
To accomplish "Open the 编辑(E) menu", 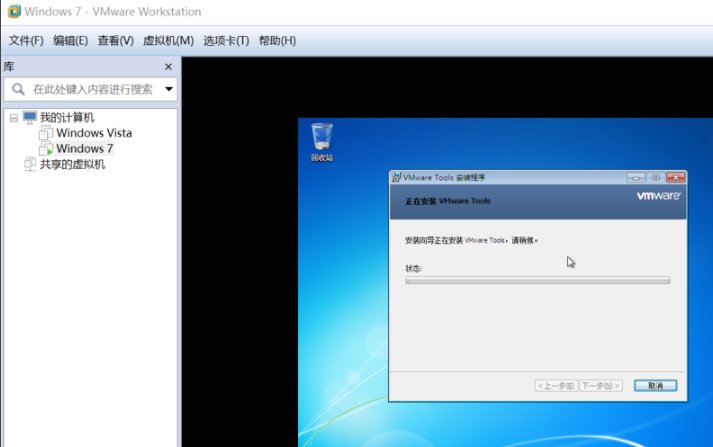I will coord(70,40).
